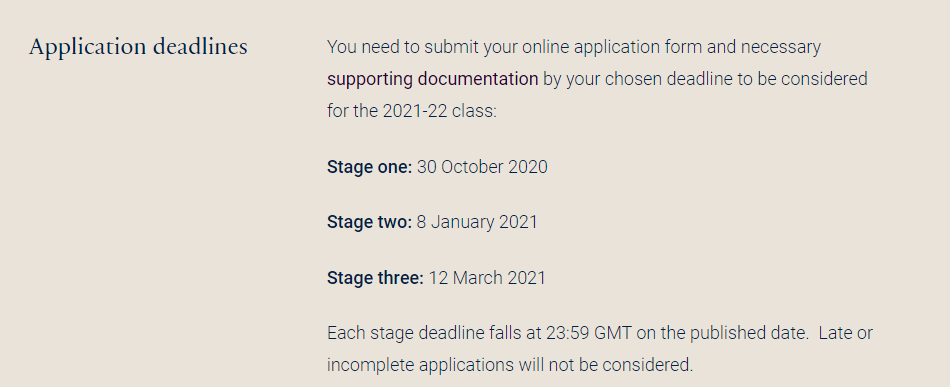Open the supporting documentation link
Viewport: 950px width, 387px height.
coord(433,79)
